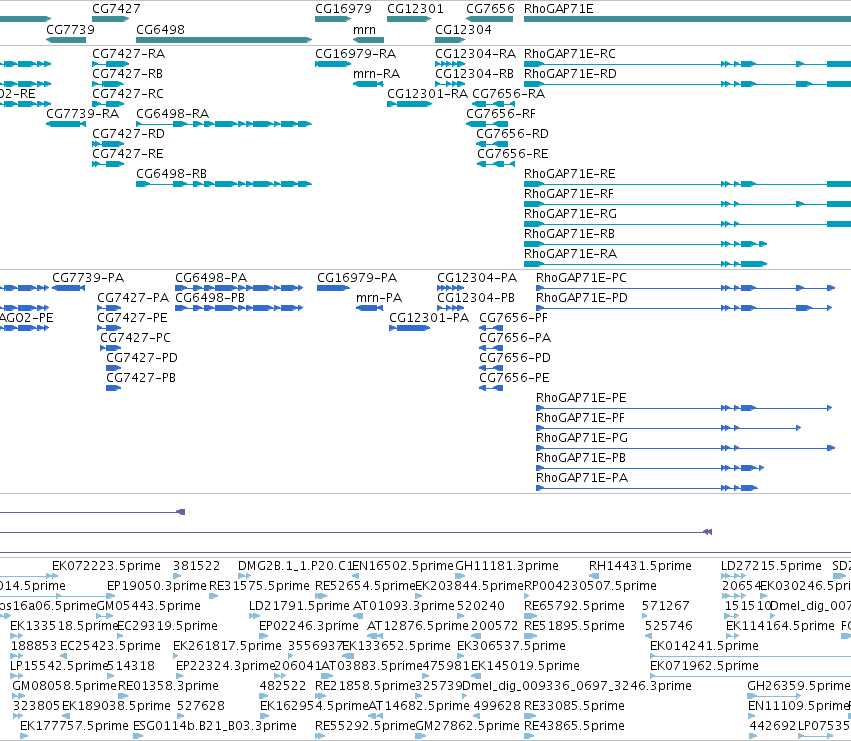Select transcript CG7656-RE
This screenshot has width=851, height=741.
[513, 154]
